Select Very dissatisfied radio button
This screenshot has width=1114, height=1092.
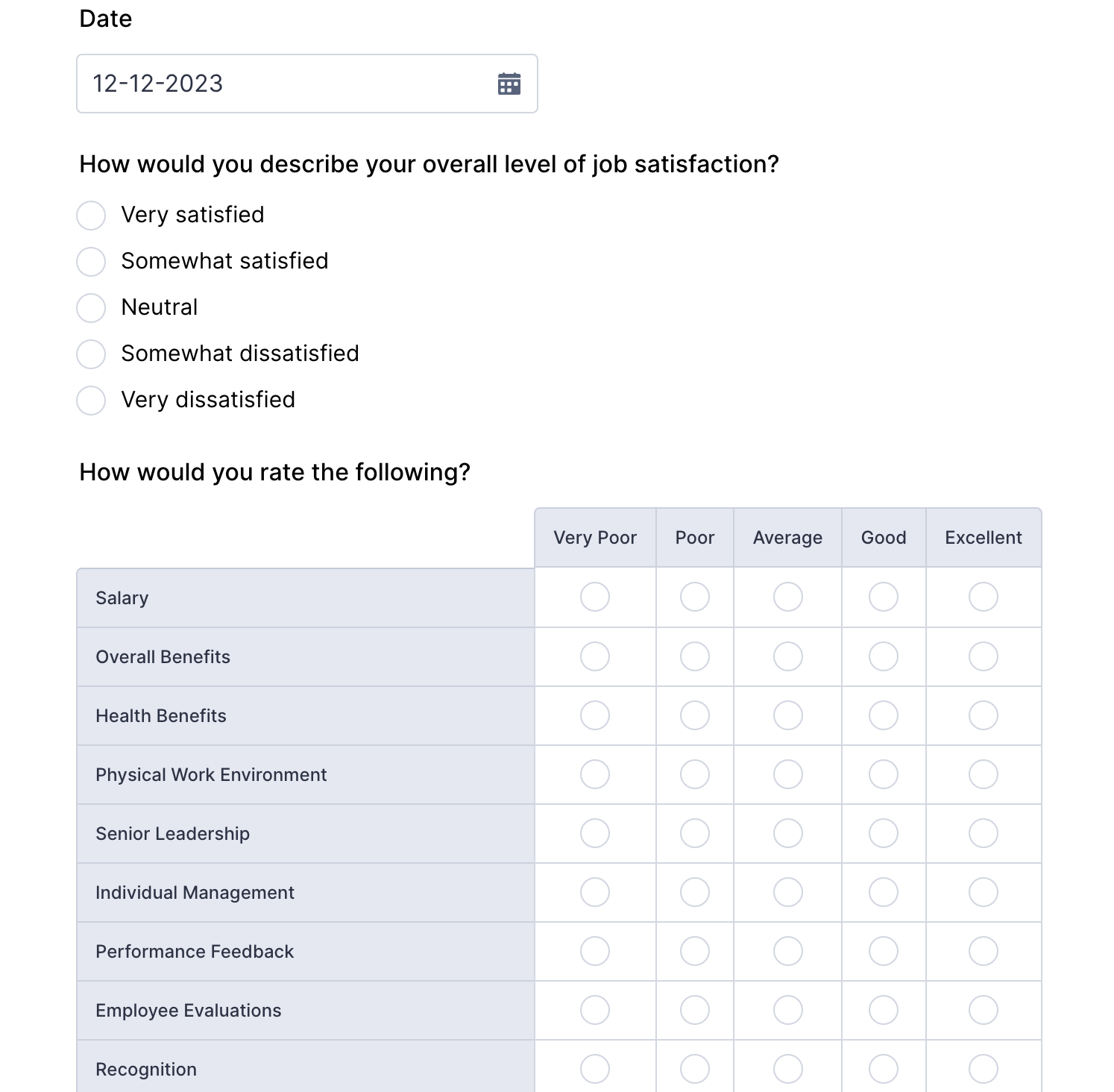(x=91, y=401)
